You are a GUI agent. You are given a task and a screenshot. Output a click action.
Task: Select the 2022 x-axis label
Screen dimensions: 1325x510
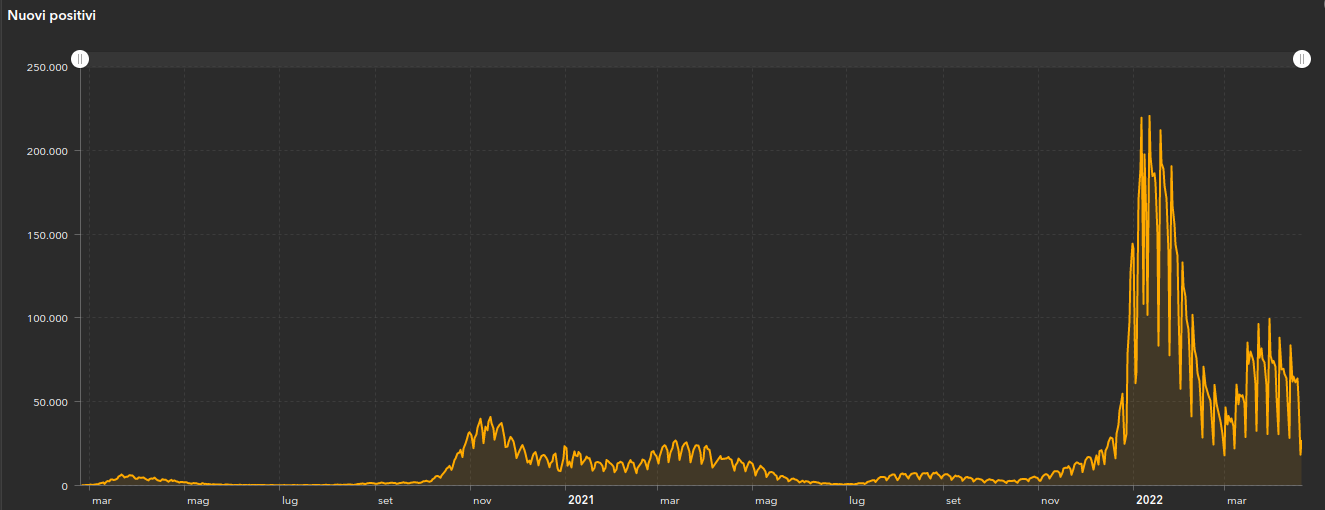[1149, 499]
